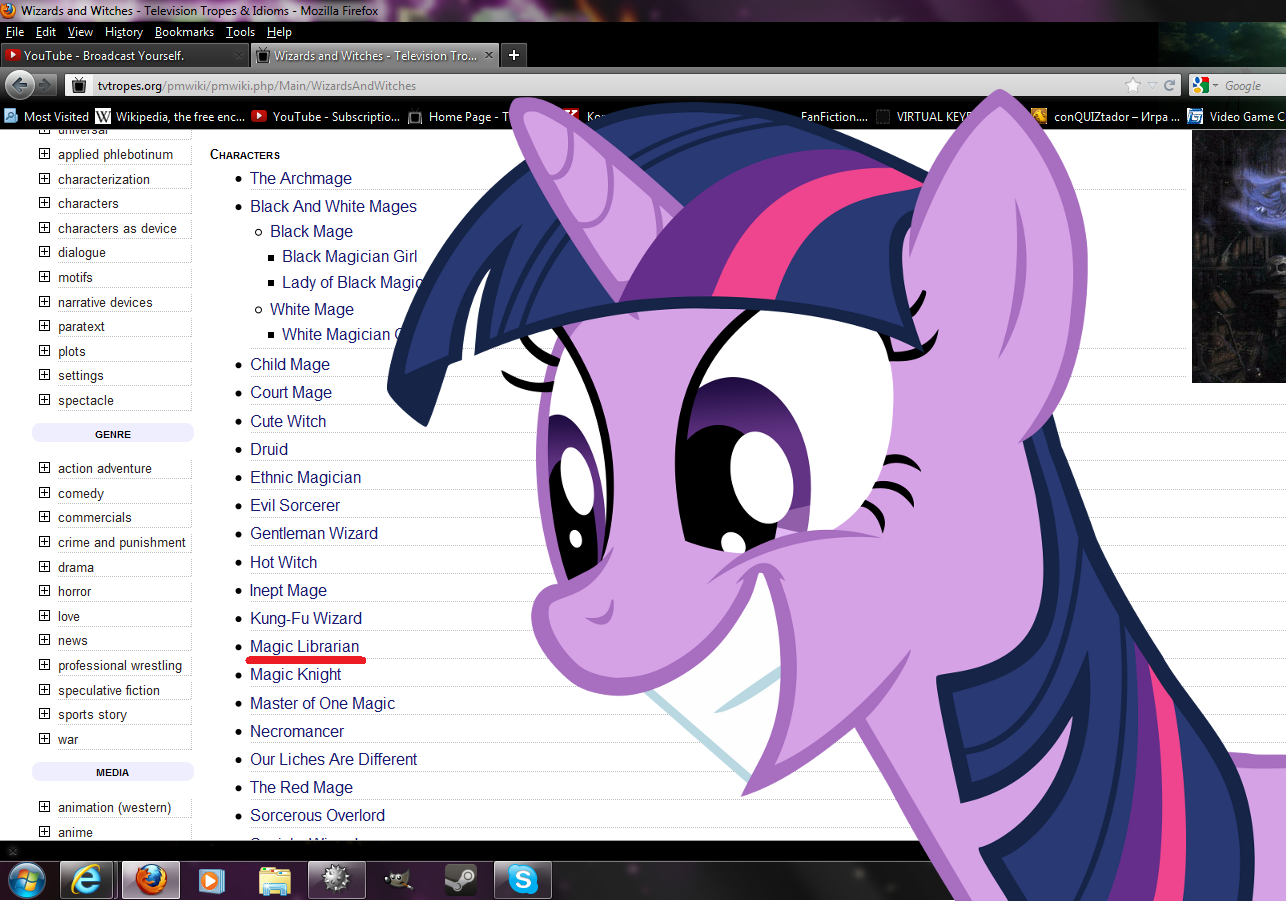Expand the speculative fiction genre

44,690
